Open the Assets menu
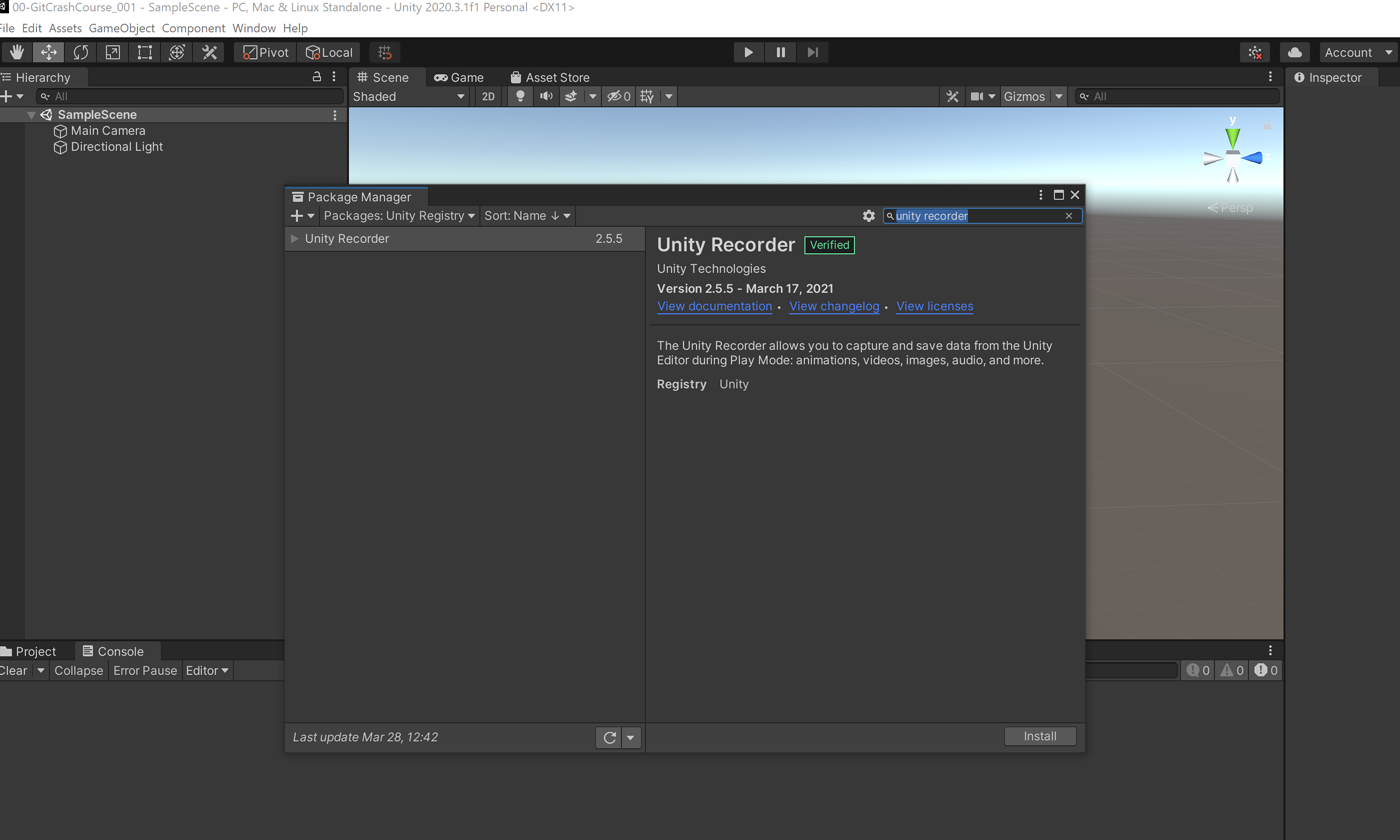 coord(65,28)
